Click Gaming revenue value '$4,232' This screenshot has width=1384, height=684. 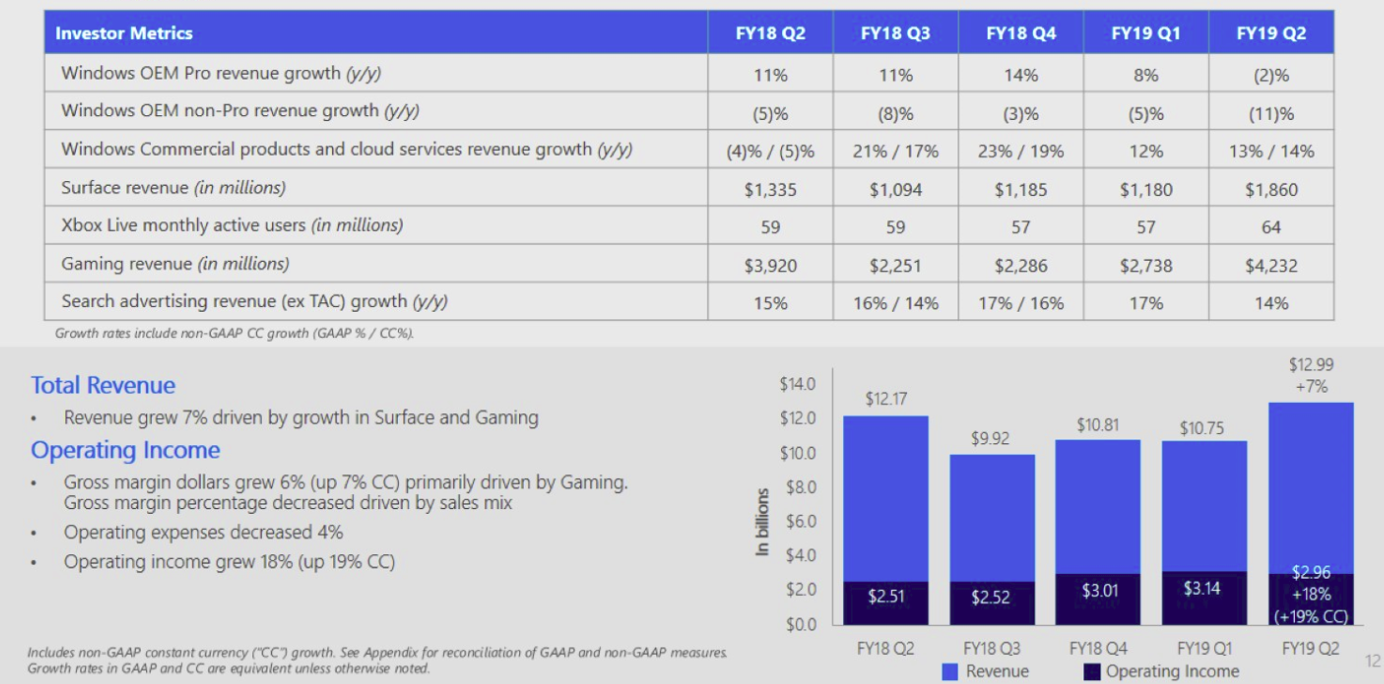coord(1271,266)
